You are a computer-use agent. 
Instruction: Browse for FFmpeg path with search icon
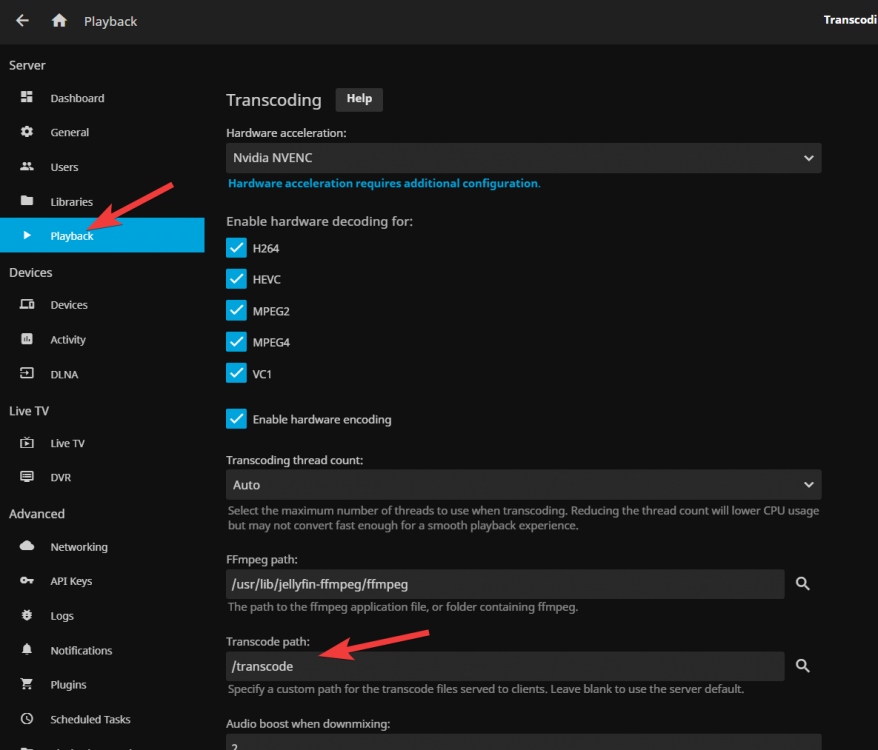tap(802, 584)
